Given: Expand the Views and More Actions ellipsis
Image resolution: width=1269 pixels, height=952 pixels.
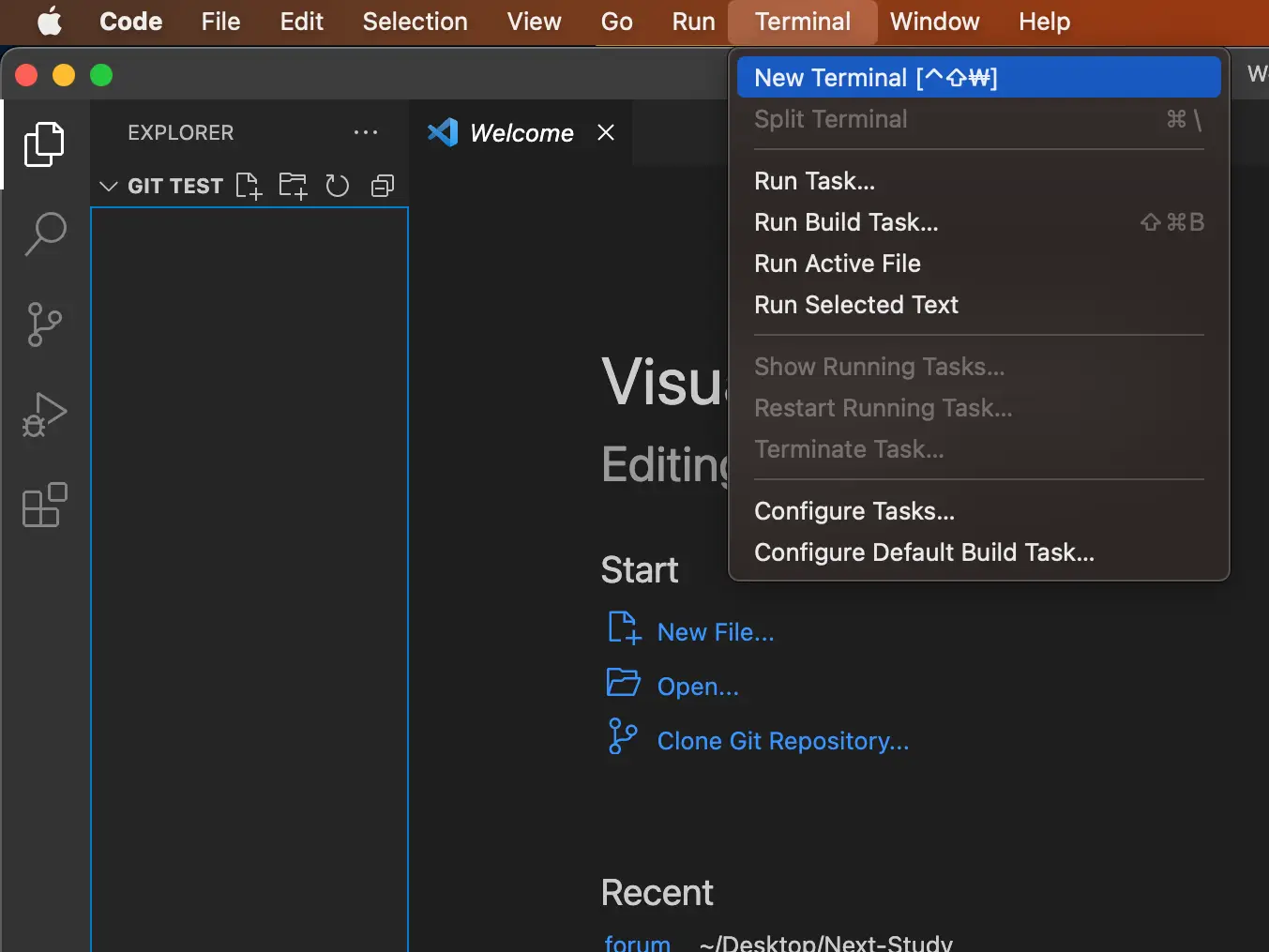Looking at the screenshot, I should pyautogui.click(x=365, y=132).
